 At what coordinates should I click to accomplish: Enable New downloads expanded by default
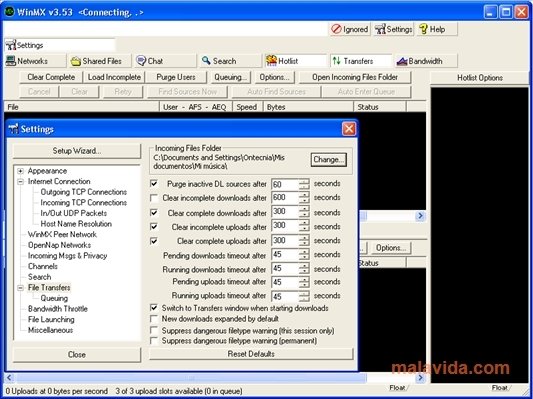(x=154, y=319)
